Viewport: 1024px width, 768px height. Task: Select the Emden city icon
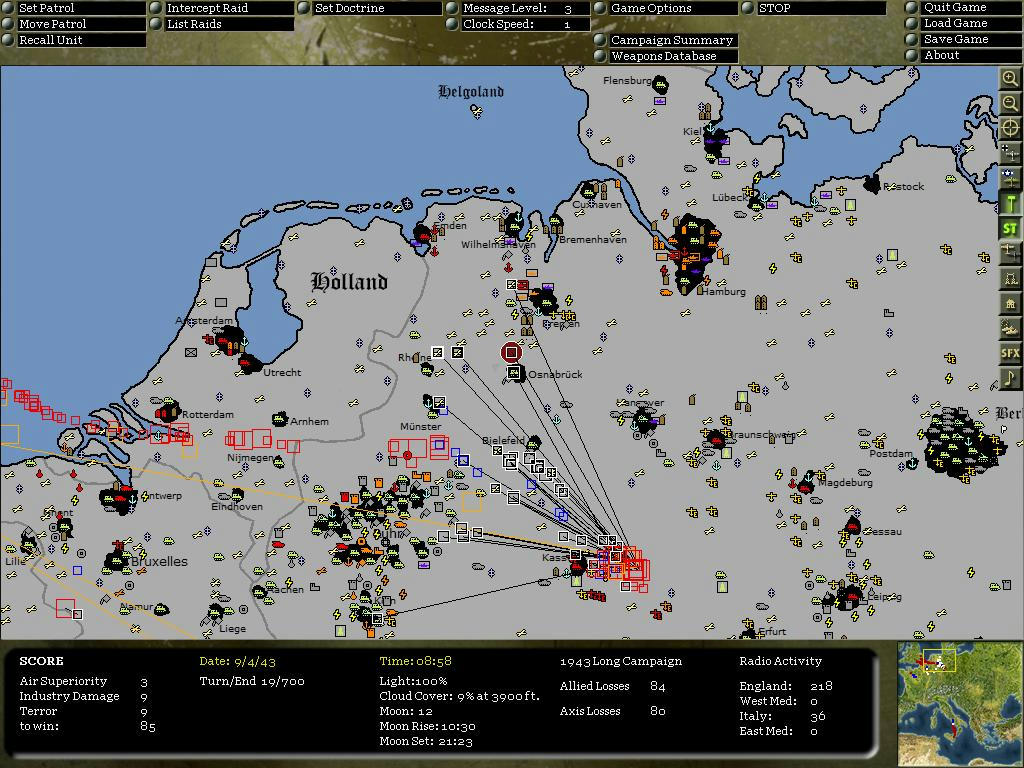423,232
